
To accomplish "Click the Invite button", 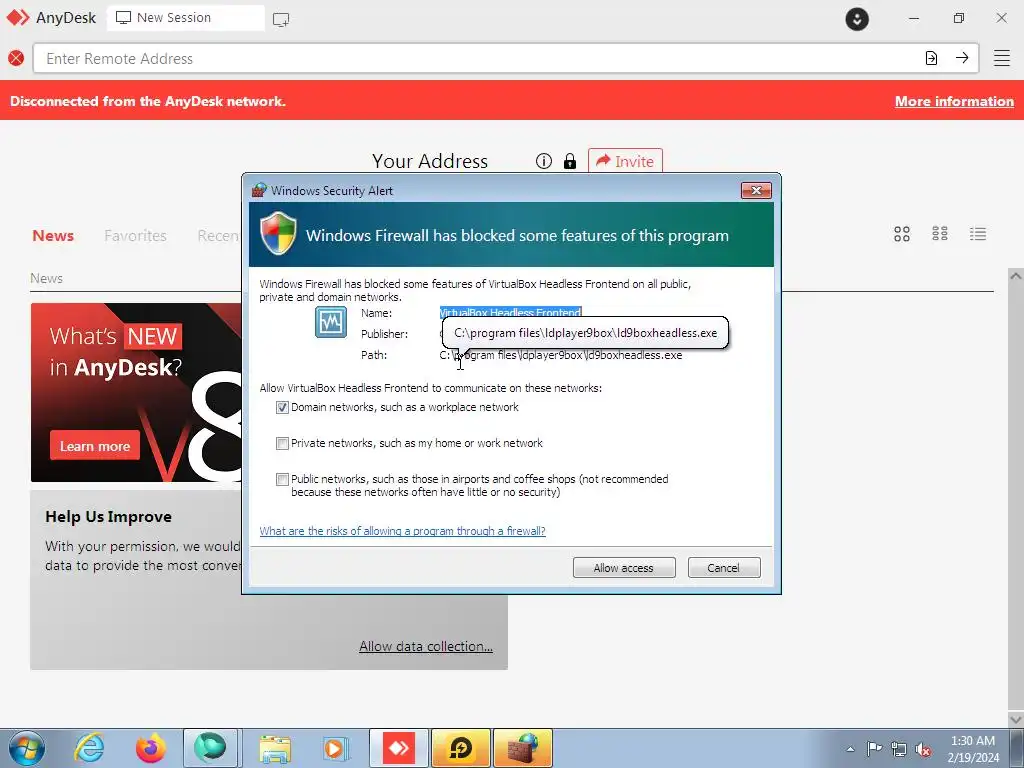I will pyautogui.click(x=625, y=161).
